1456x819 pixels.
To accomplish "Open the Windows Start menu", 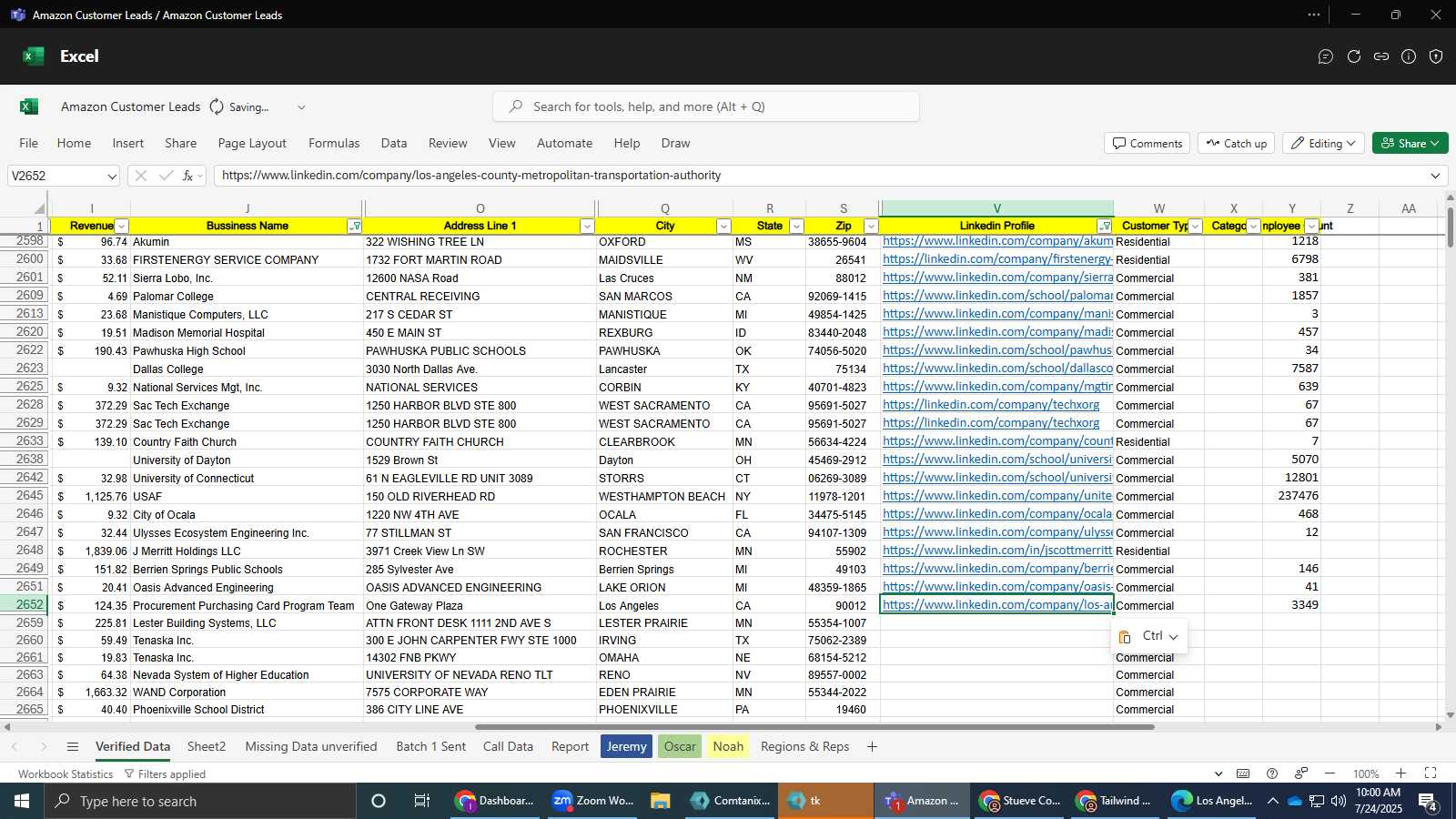I will point(22,801).
